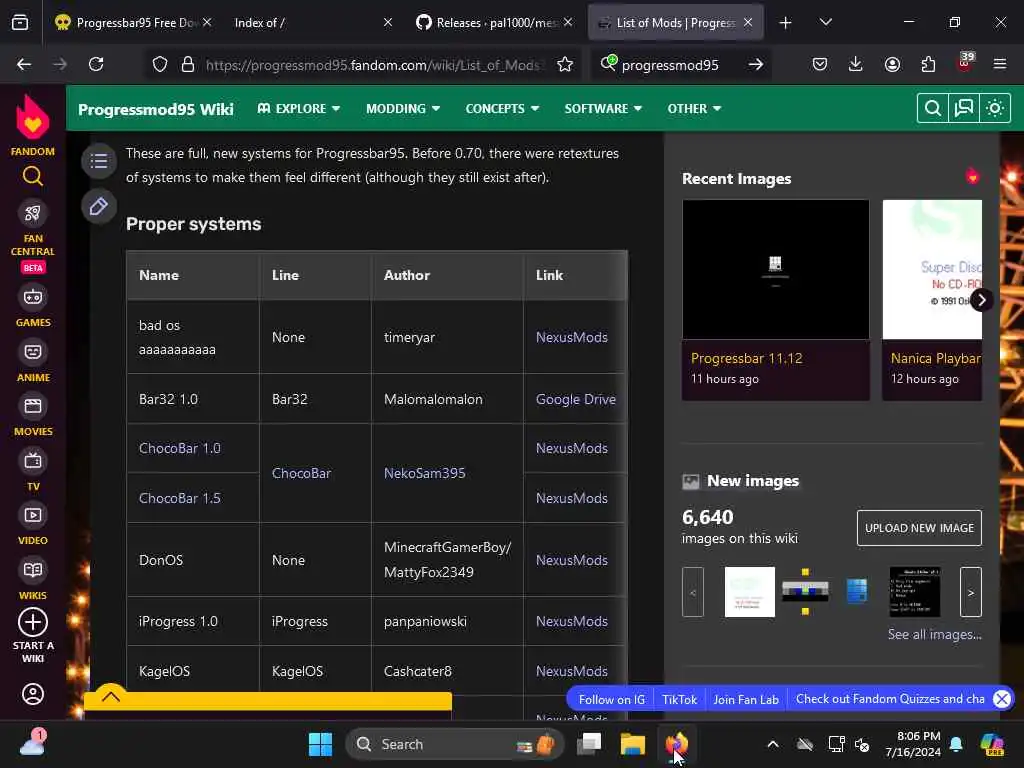
Task: Click the taskbar Search box
Action: [455, 744]
